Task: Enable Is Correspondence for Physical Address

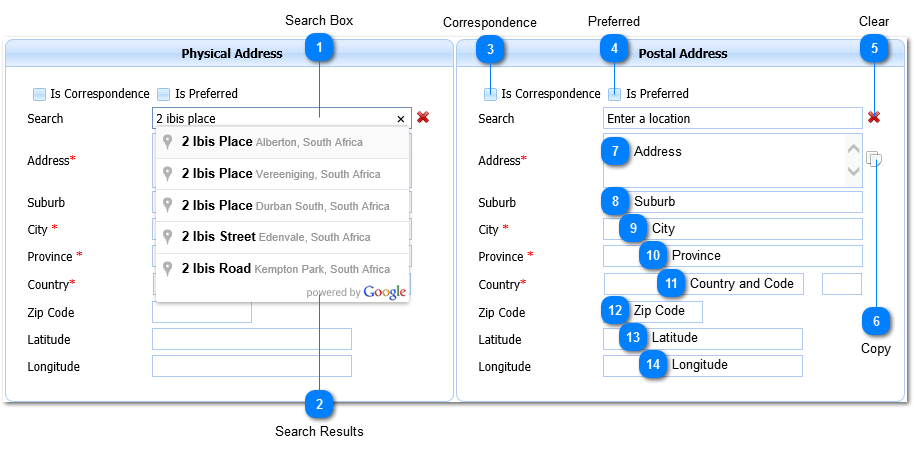Action: (x=40, y=94)
